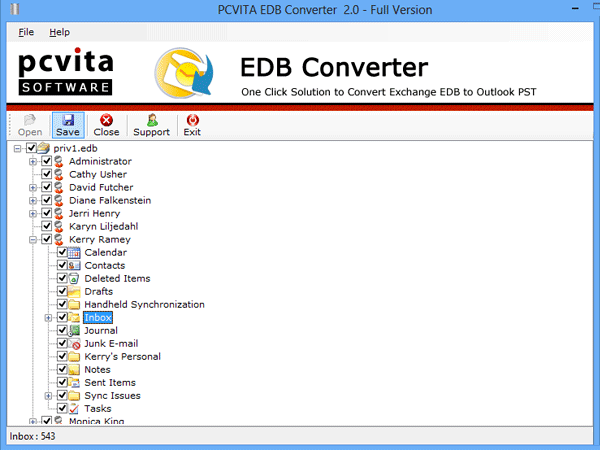
Task: Click the Administrator mailbox user icon
Action: pyautogui.click(x=59, y=161)
